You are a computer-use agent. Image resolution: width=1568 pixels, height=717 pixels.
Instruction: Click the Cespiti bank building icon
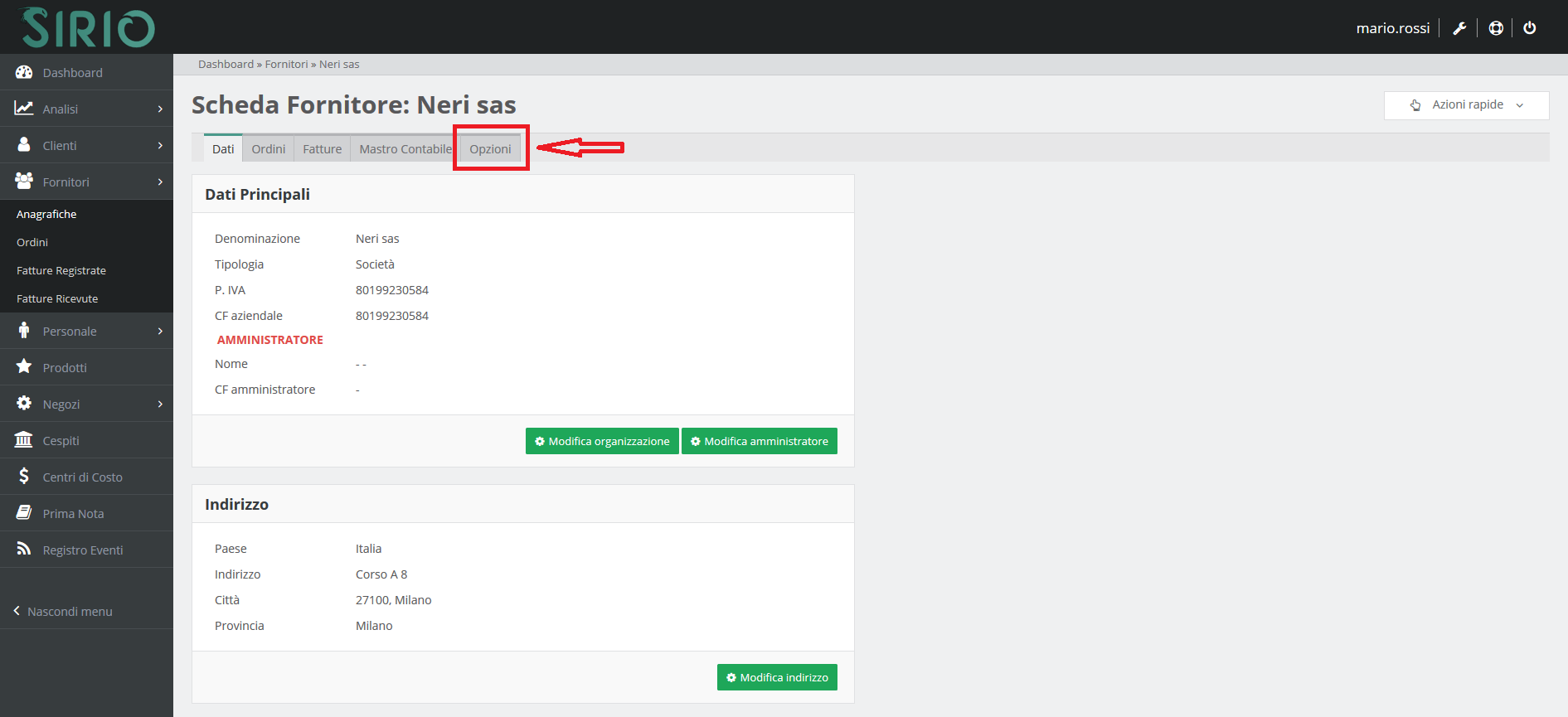(x=24, y=440)
